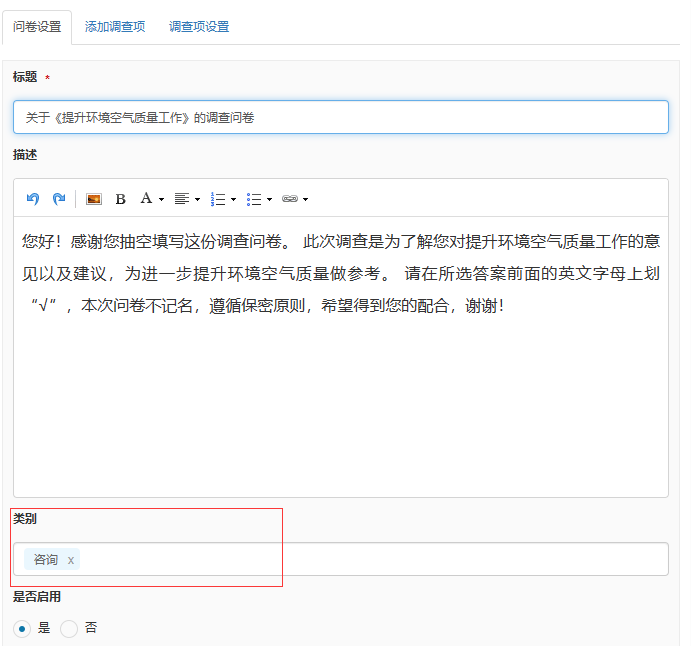Click the redo icon in editor toolbar
Screen dimensions: 691x646
tap(59, 199)
